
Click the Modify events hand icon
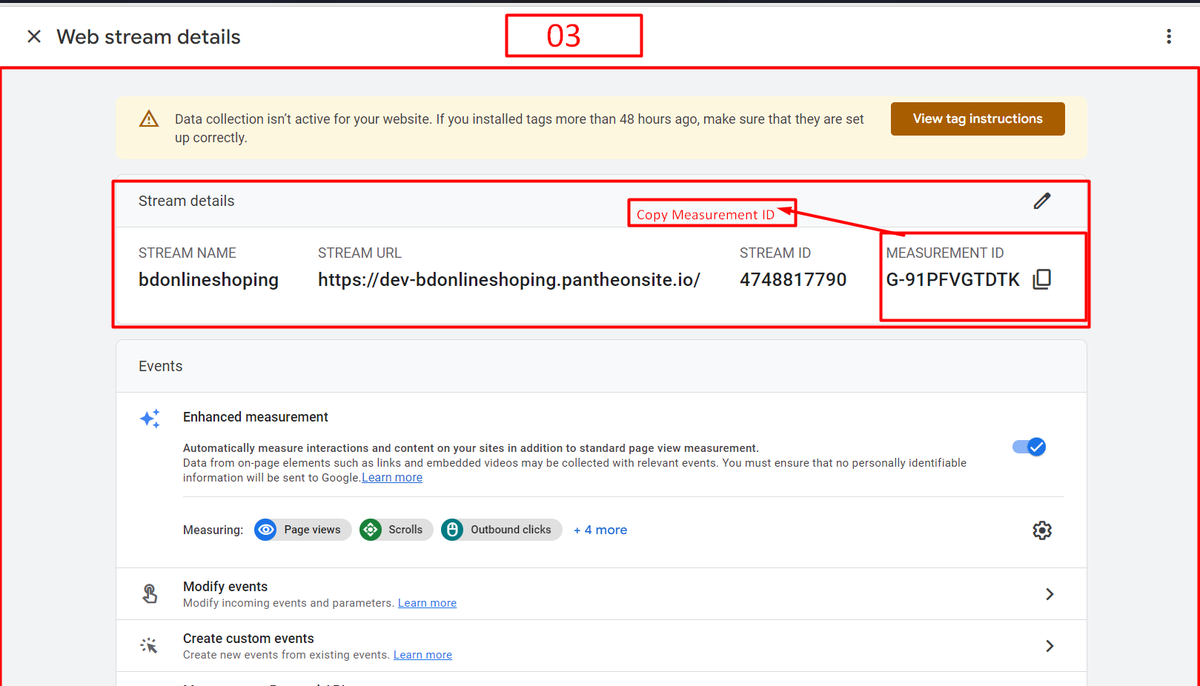(149, 594)
